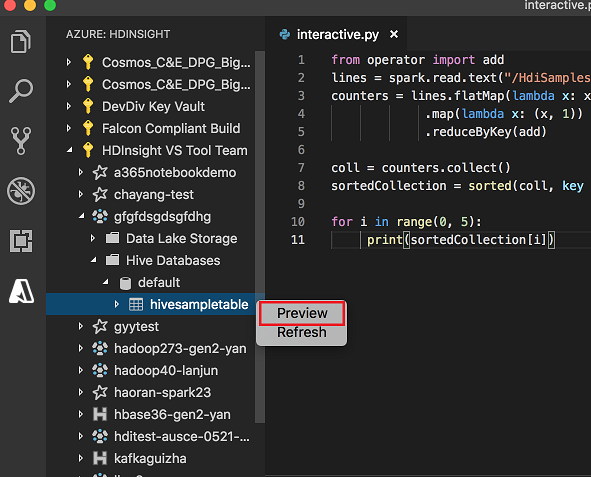Screen dimensions: 591x477
Task: Select hbase36-gen2-yan cluster label
Action: pyautogui.click(x=172, y=414)
